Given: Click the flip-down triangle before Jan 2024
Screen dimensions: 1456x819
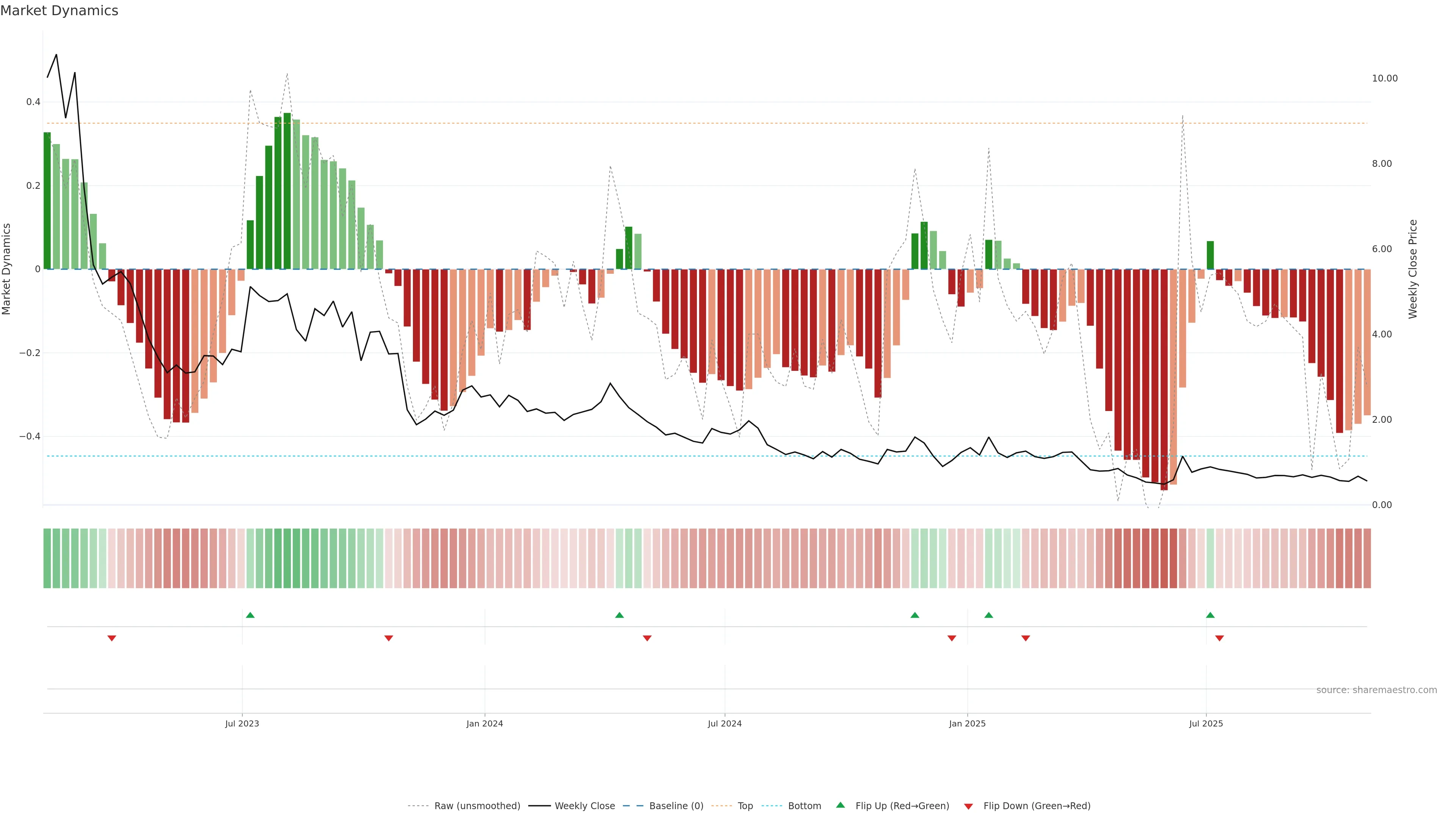Looking at the screenshot, I should point(388,638).
